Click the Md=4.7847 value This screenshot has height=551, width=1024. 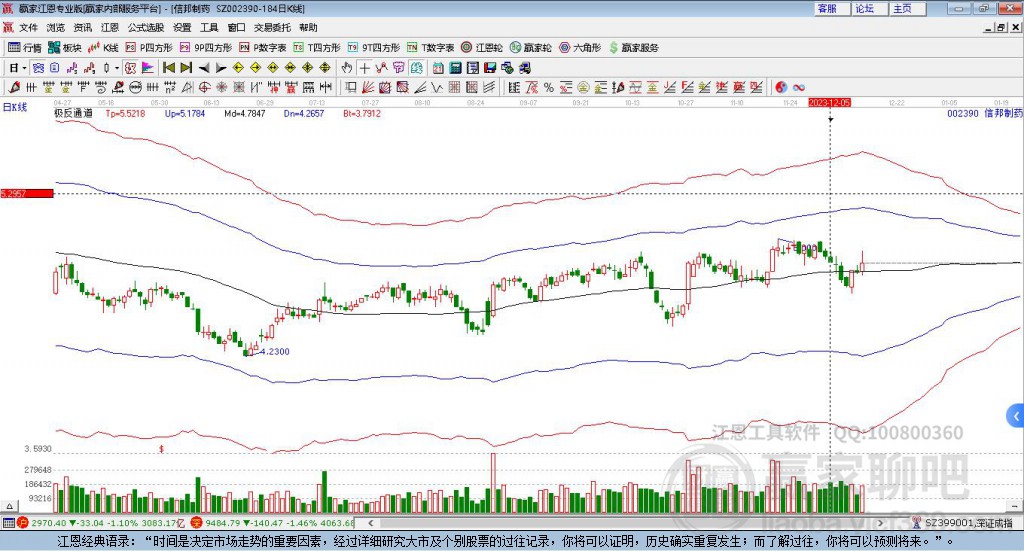[x=245, y=113]
